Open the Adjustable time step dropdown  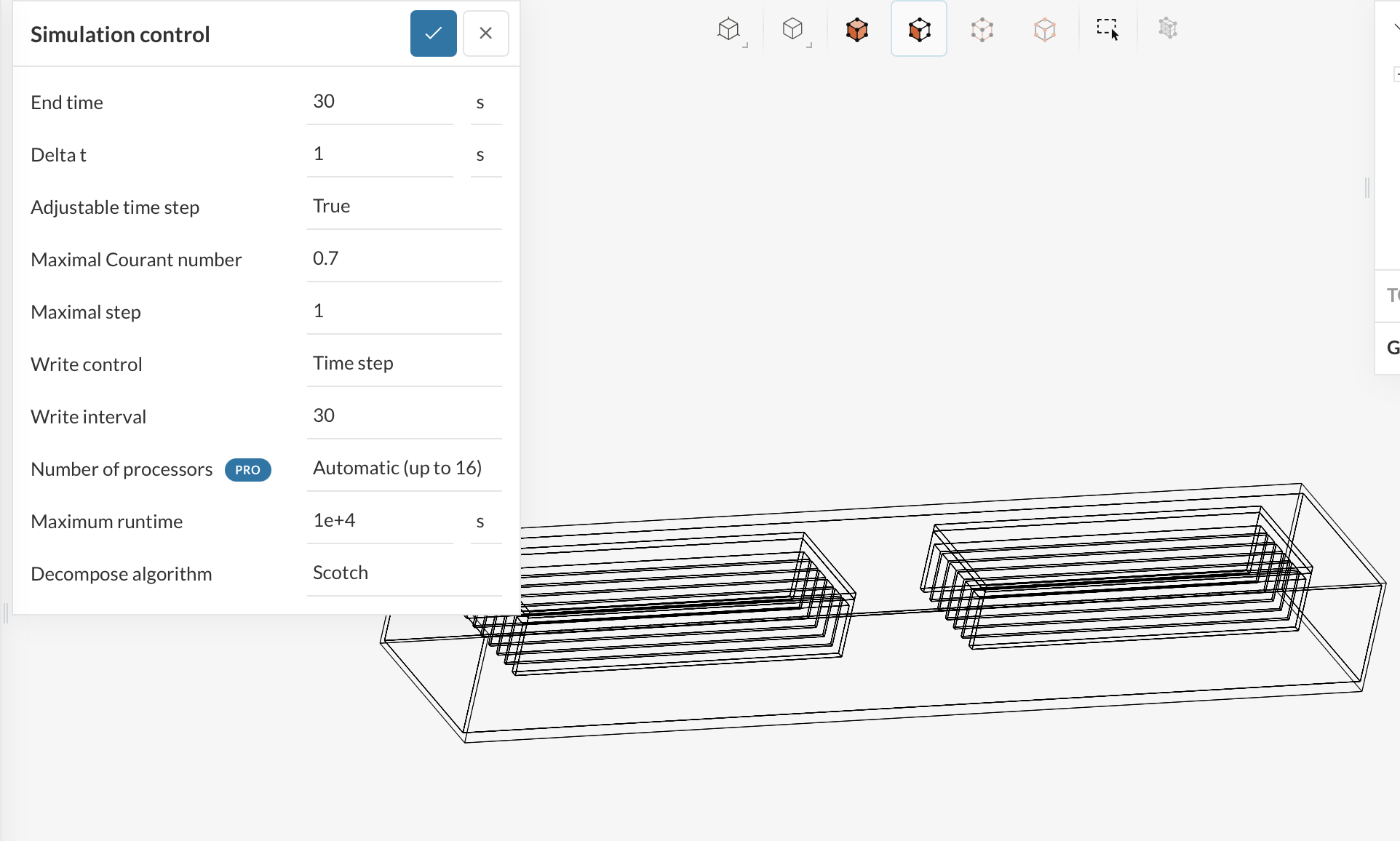404,207
